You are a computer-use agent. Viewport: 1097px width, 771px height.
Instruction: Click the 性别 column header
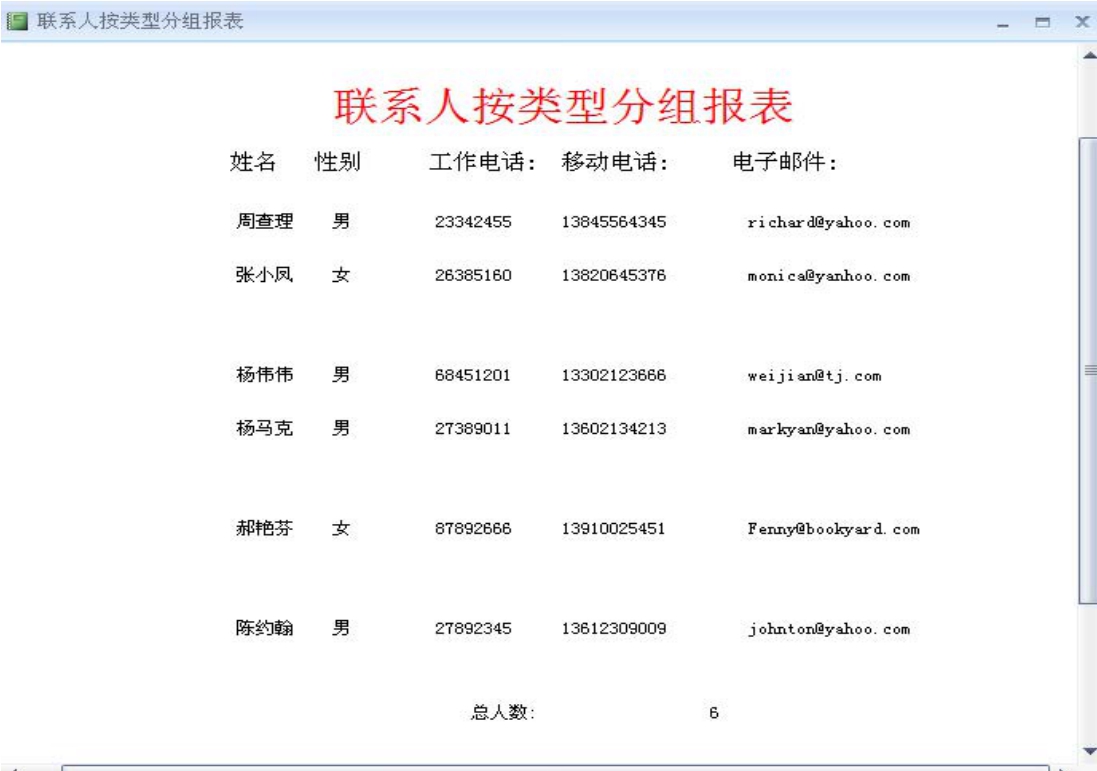(337, 163)
